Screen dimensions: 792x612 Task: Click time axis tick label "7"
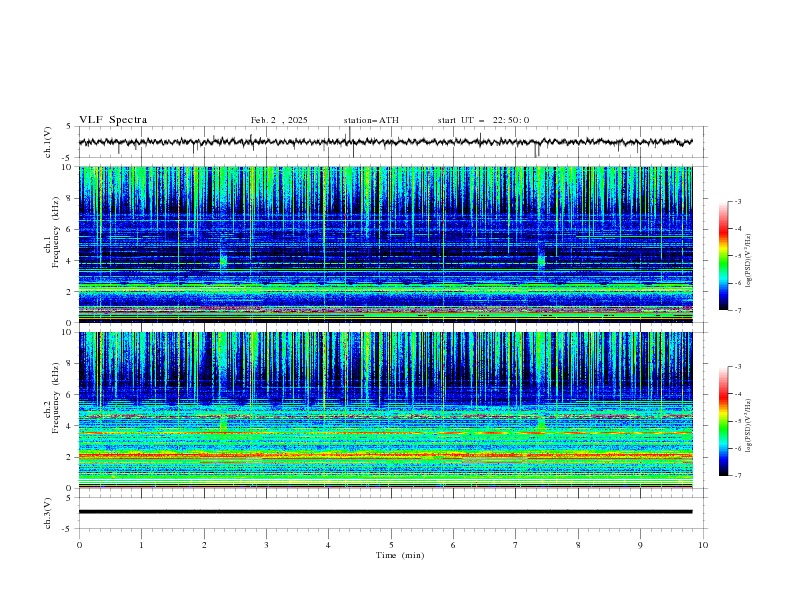516,545
